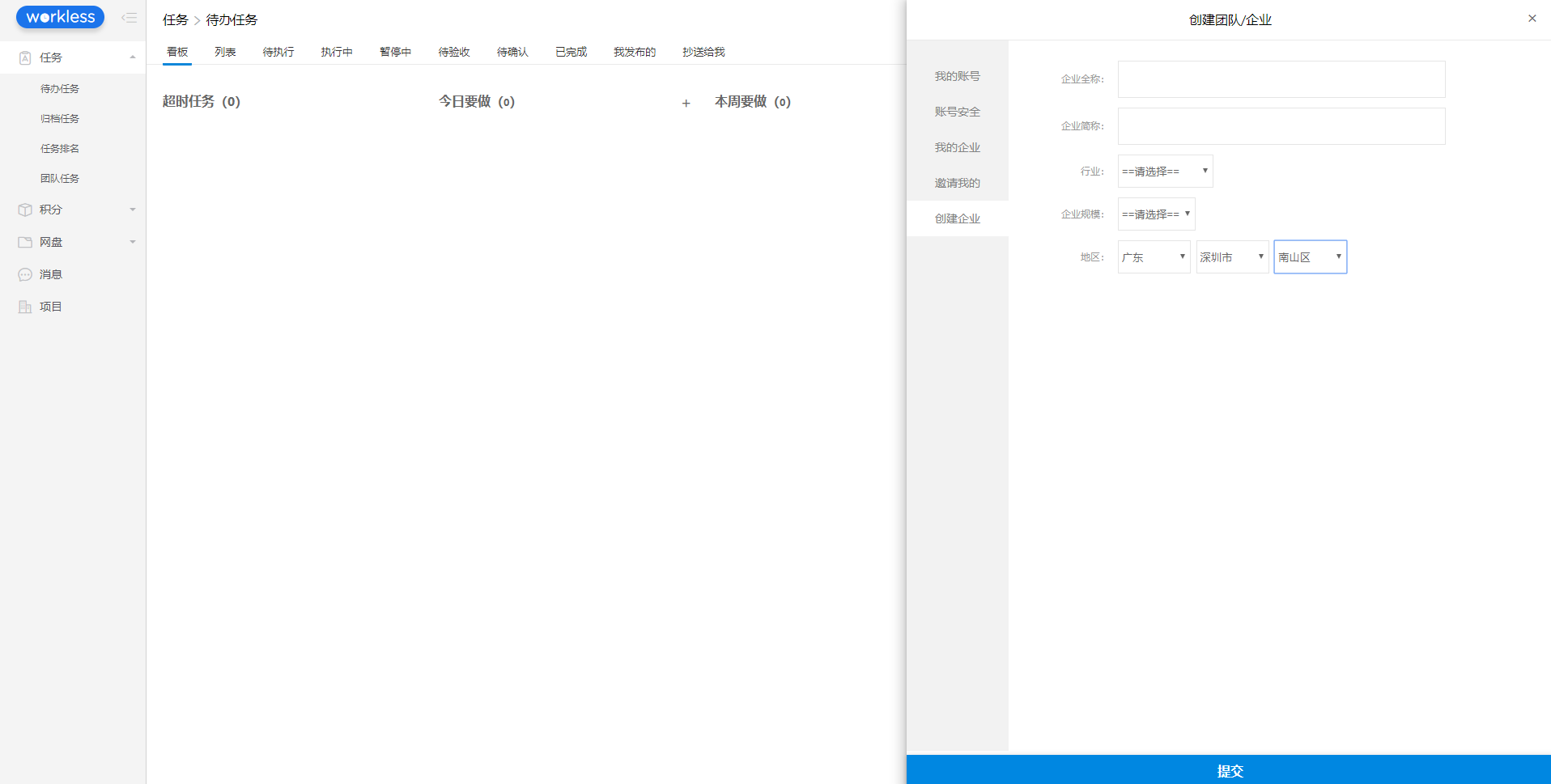1551x784 pixels.
Task: Open the 行业 selection dropdown
Action: [1165, 171]
